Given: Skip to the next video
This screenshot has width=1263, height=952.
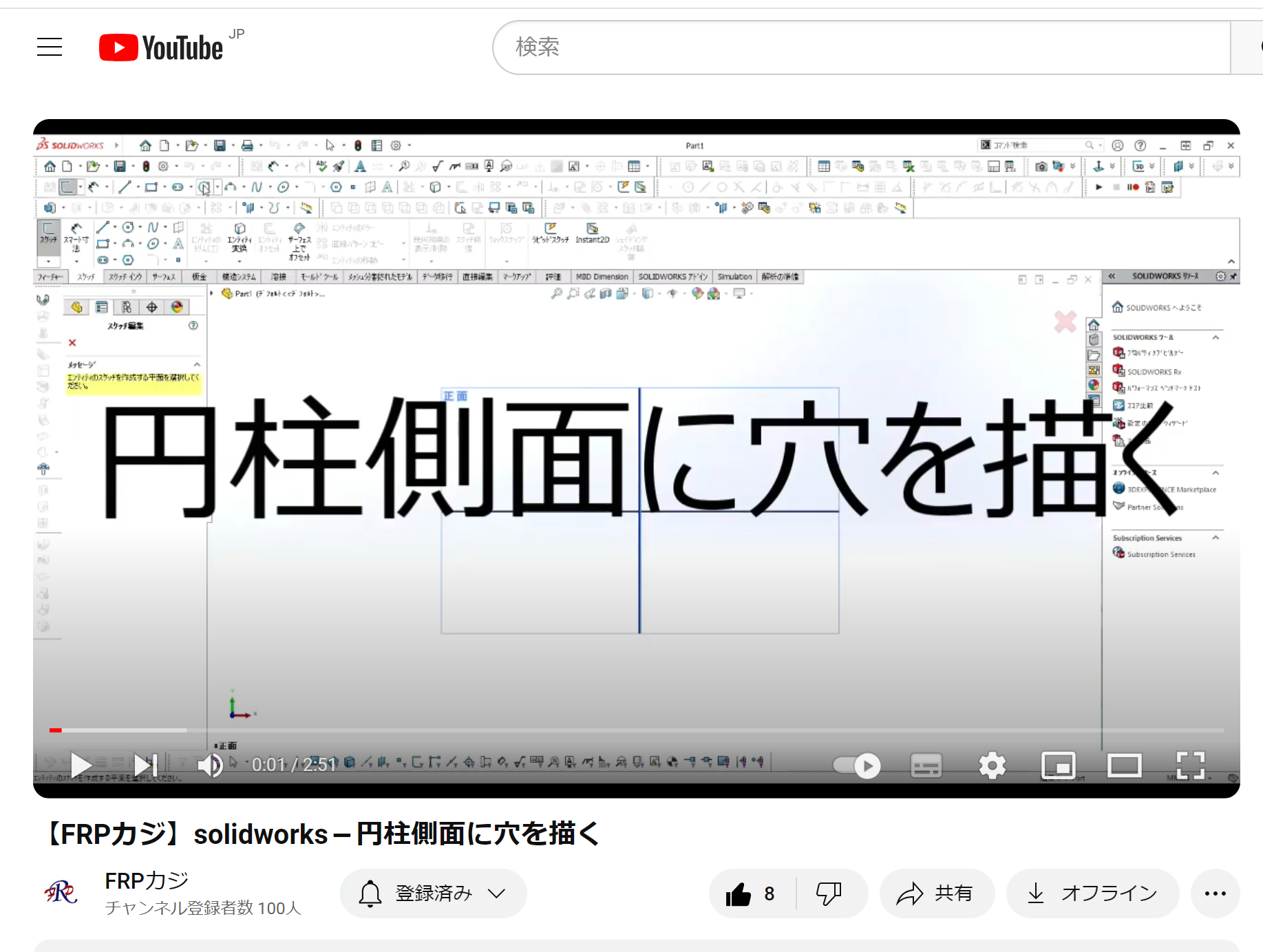Looking at the screenshot, I should point(146,765).
